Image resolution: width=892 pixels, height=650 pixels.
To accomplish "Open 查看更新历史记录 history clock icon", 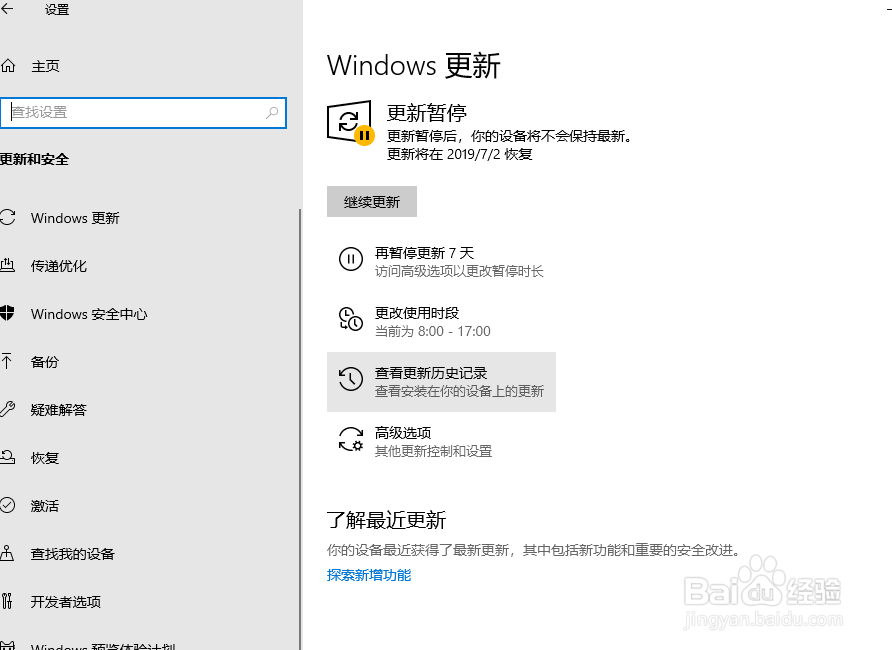I will (351, 380).
